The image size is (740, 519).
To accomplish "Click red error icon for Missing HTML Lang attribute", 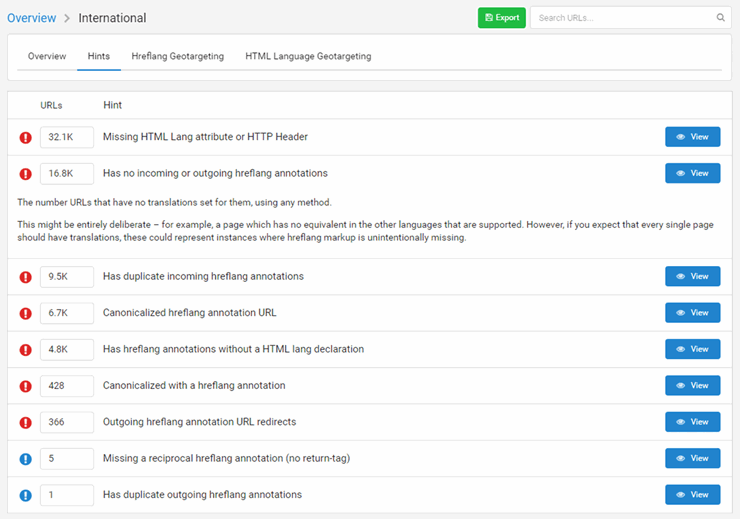I will (x=26, y=137).
